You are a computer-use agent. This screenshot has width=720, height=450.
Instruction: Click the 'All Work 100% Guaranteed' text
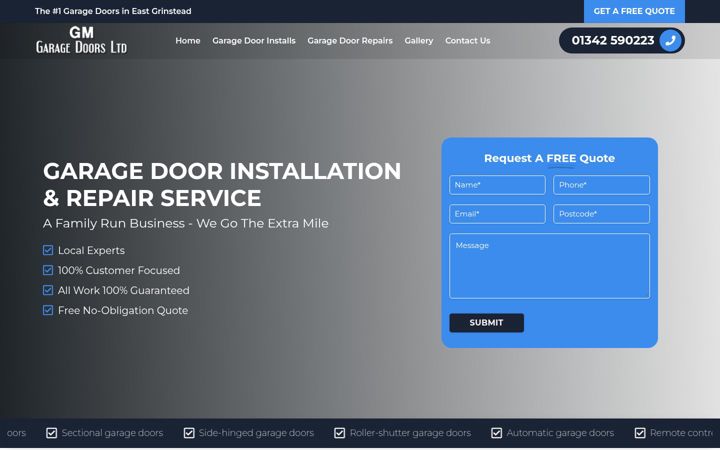[124, 290]
